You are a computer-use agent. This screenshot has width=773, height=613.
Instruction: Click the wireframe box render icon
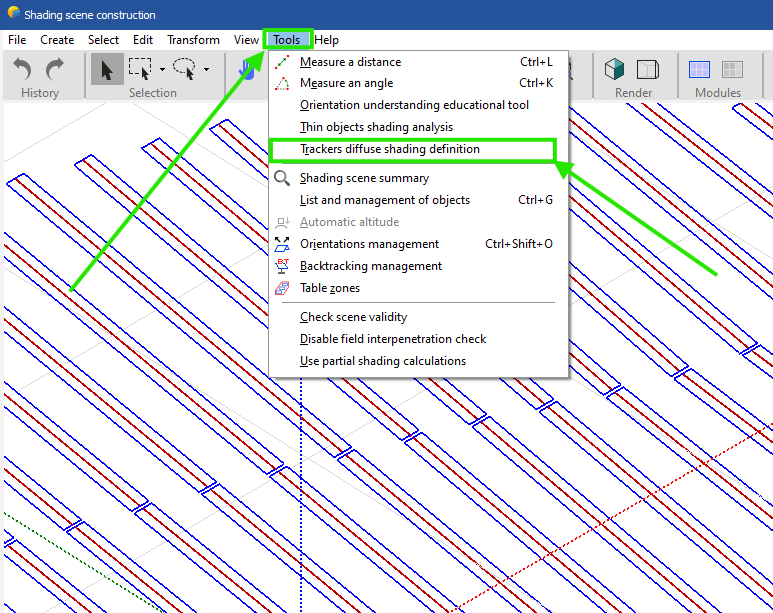point(647,70)
